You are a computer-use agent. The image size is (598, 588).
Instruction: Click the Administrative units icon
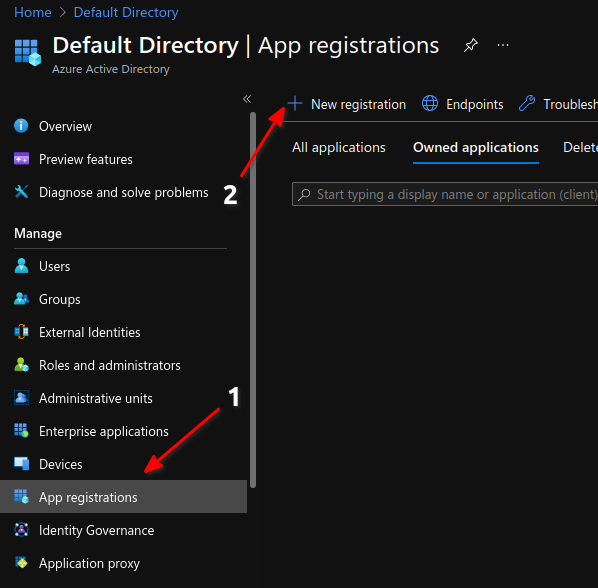click(21, 398)
